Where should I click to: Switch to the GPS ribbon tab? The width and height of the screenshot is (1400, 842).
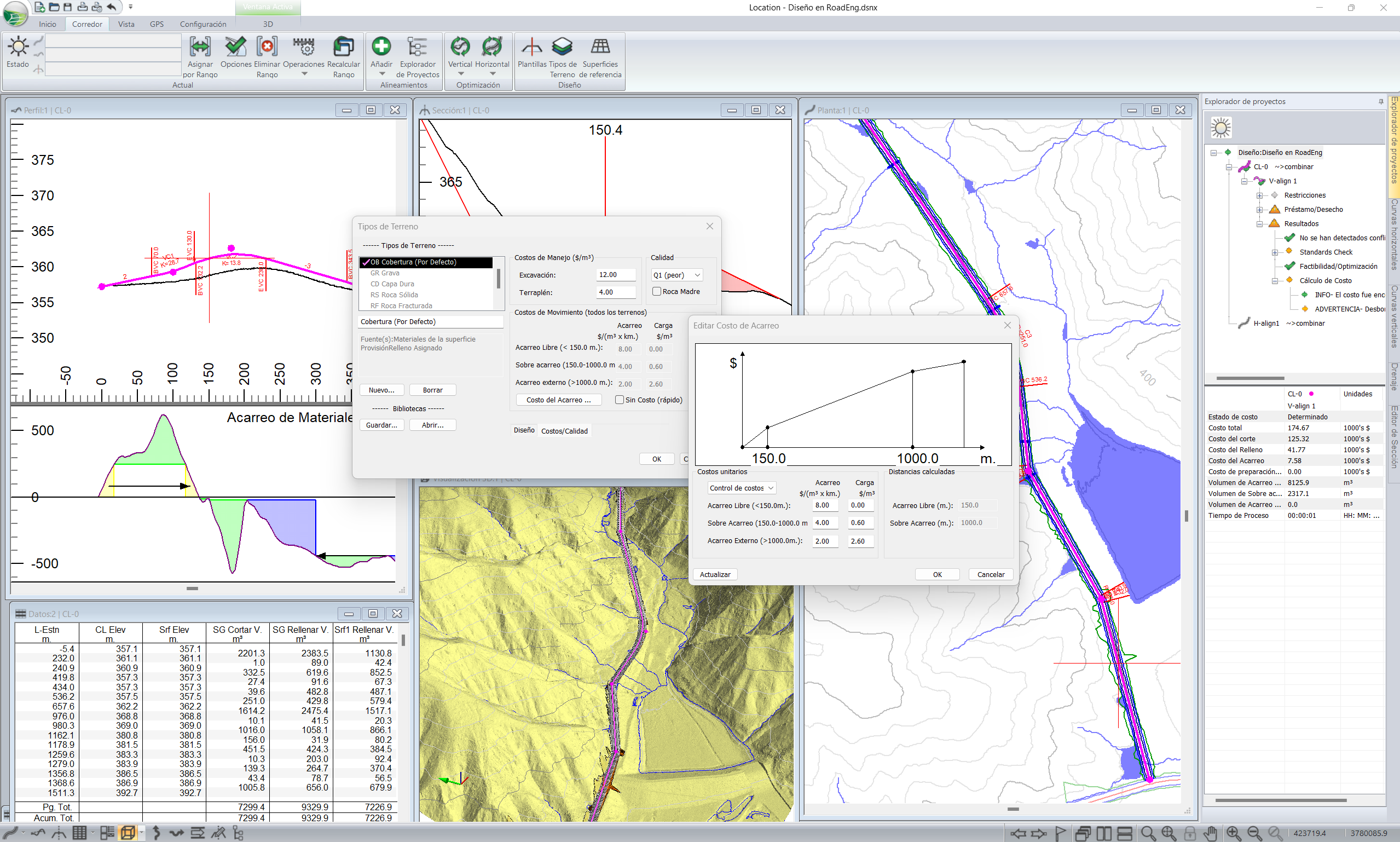pyautogui.click(x=157, y=24)
